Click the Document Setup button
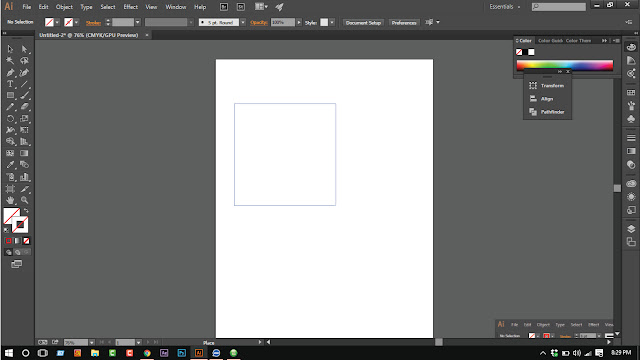Screen dimensions: 640x360 pos(363,23)
